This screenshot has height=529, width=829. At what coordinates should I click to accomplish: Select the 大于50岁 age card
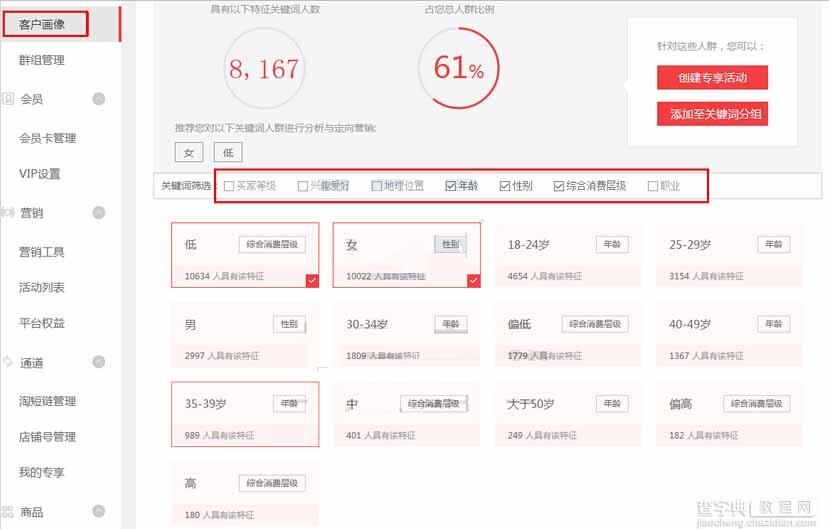point(568,414)
